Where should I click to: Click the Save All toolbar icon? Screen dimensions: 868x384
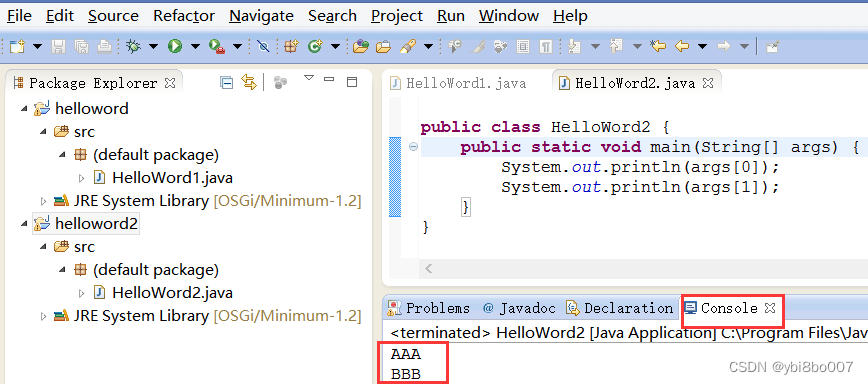[x=81, y=46]
